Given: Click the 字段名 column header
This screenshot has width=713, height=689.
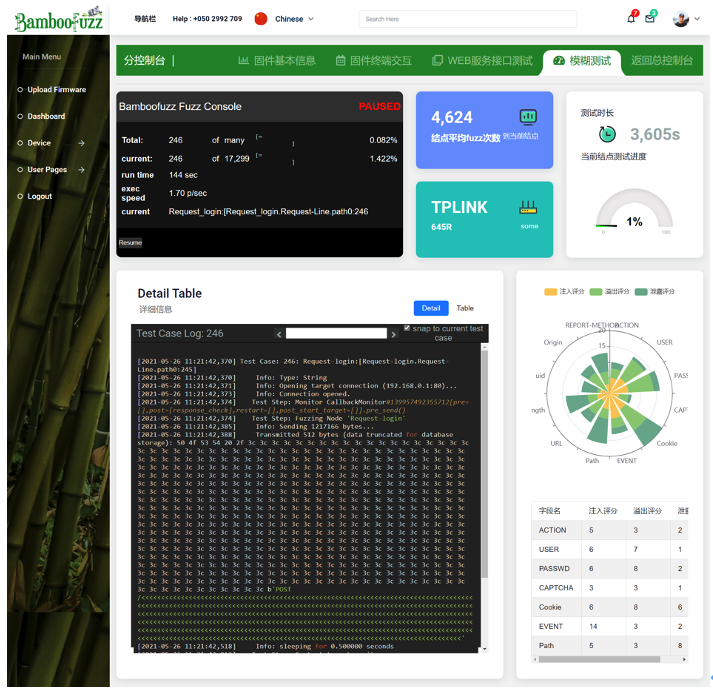Looking at the screenshot, I should [x=550, y=511].
